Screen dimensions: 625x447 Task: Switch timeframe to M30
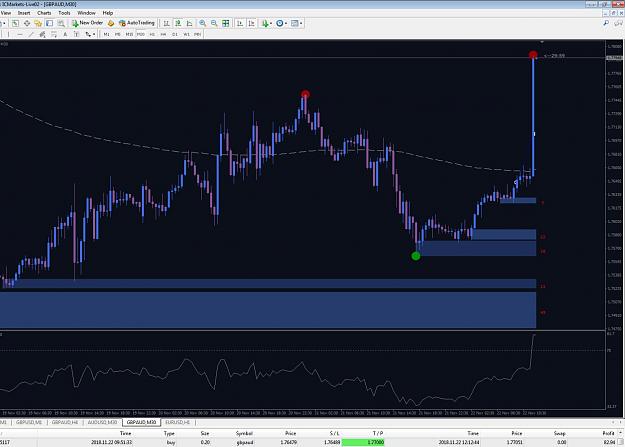tap(141, 35)
